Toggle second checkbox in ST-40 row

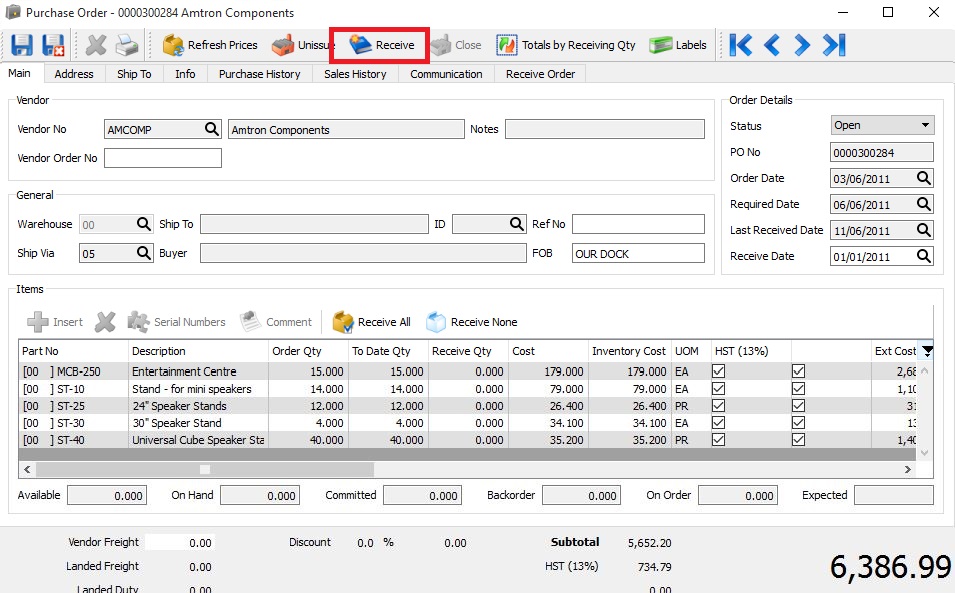[x=798, y=440]
